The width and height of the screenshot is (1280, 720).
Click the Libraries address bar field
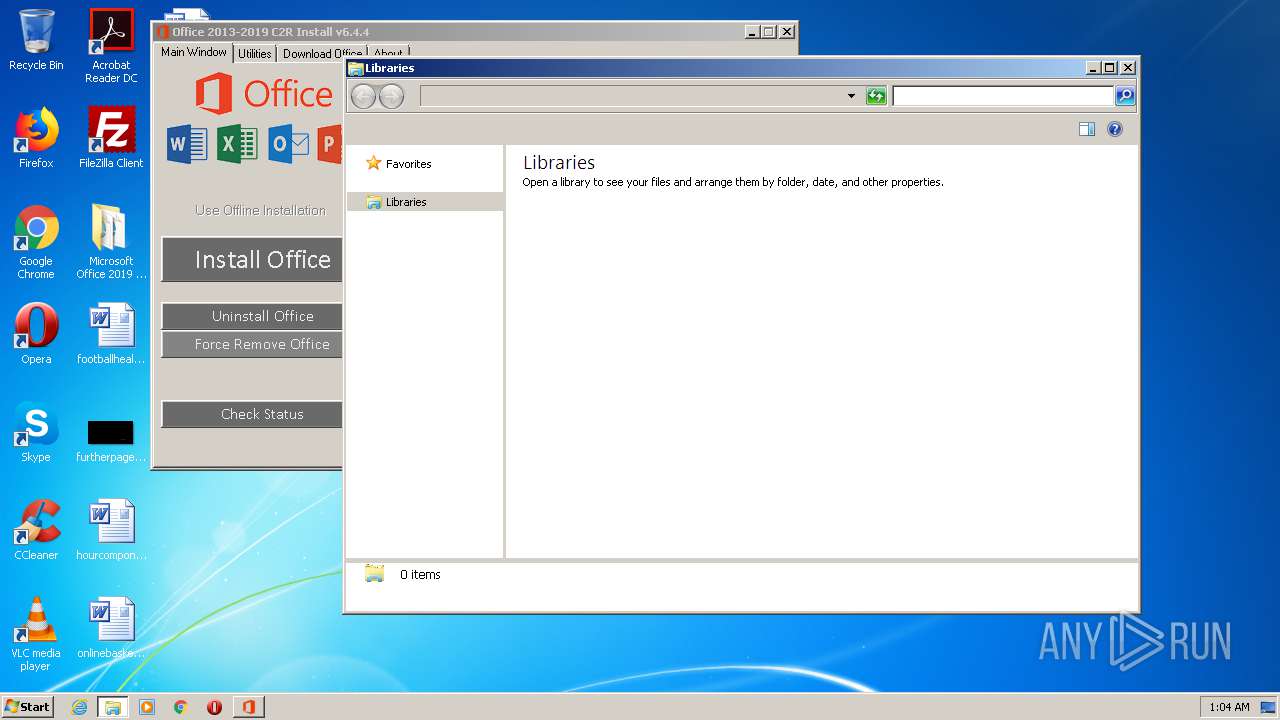[632, 96]
